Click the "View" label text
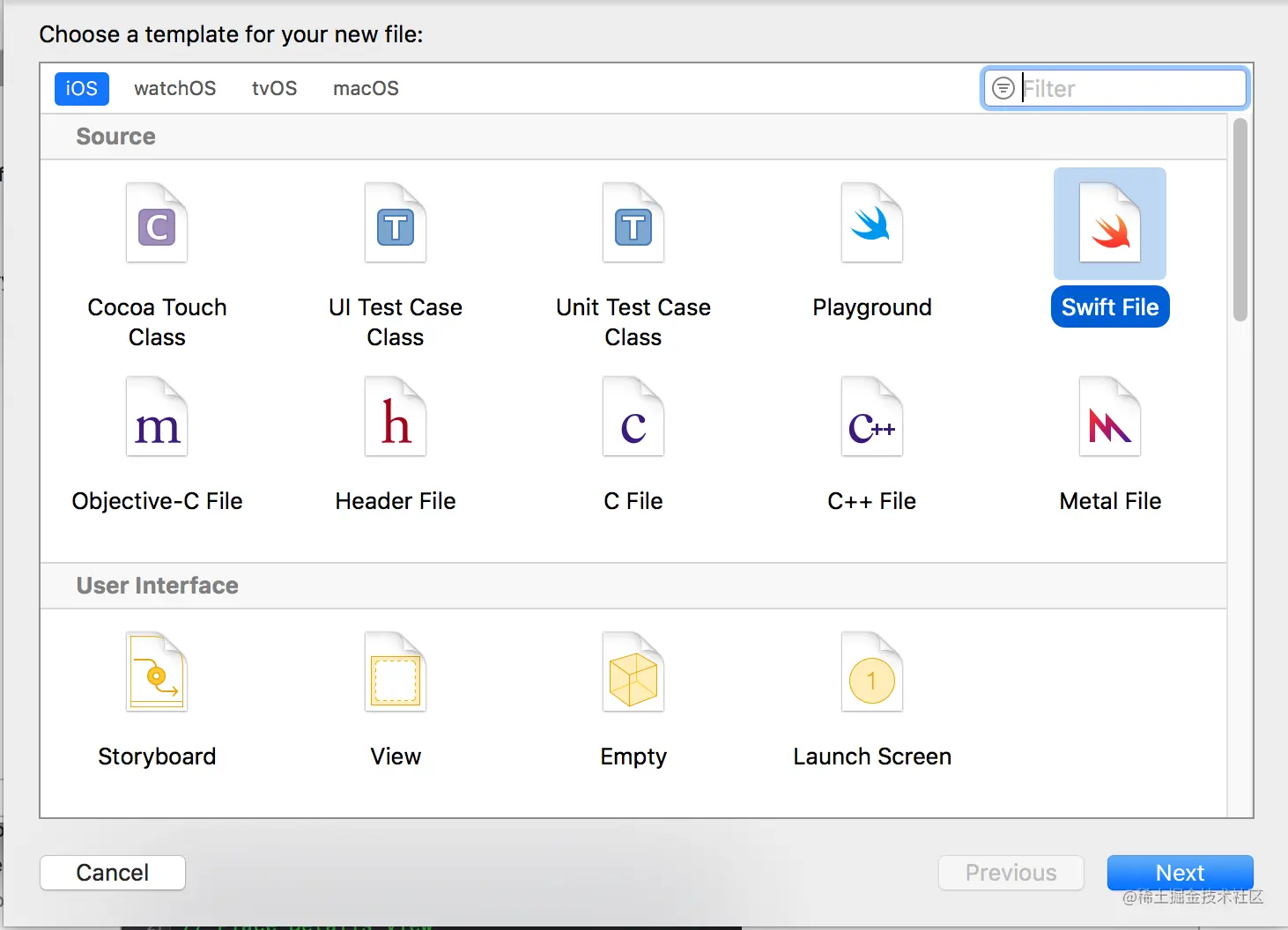 pos(396,757)
